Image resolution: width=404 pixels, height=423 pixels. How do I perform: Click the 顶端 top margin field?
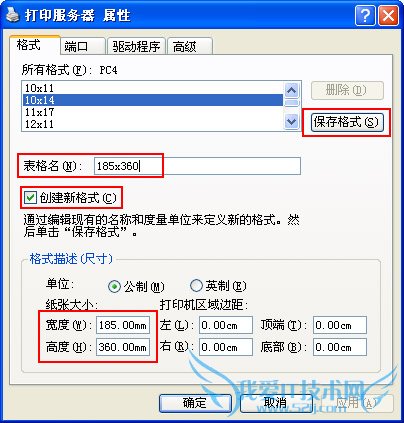tap(340, 325)
